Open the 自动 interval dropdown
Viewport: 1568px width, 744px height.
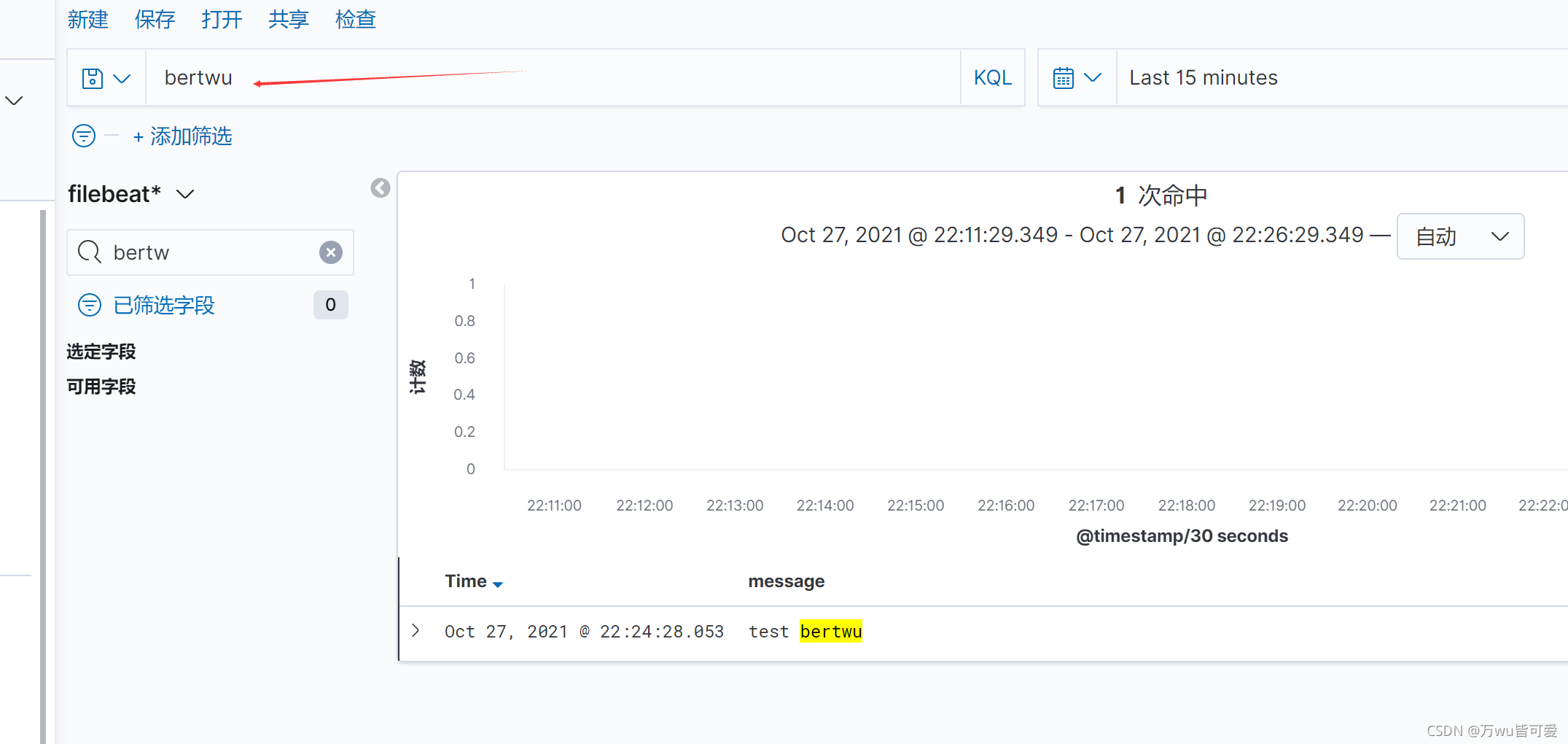[x=1460, y=236]
